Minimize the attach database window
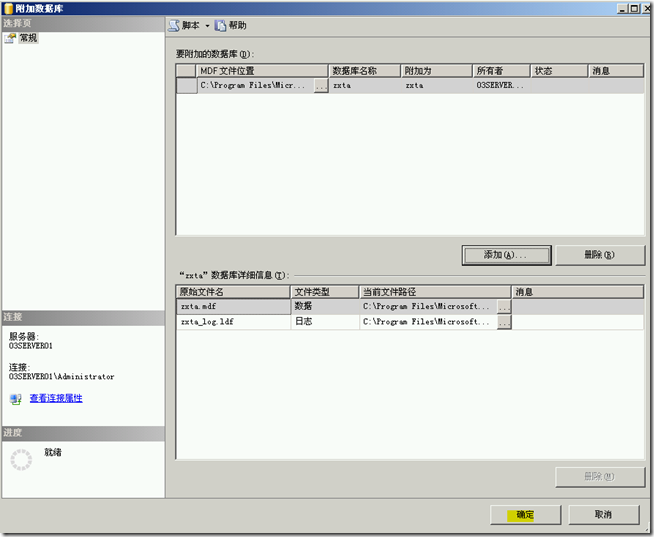654x537 pixels. pyautogui.click(x=622, y=8)
